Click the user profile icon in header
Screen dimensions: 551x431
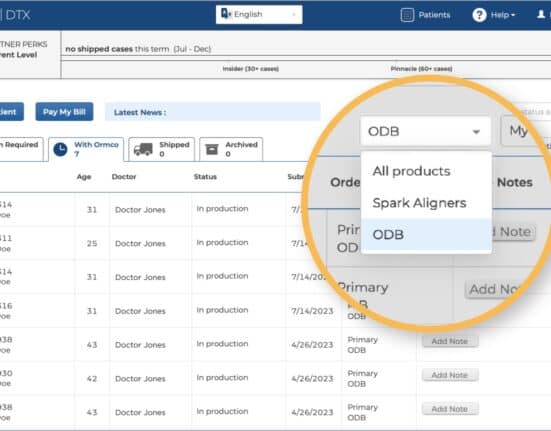[x=541, y=14]
